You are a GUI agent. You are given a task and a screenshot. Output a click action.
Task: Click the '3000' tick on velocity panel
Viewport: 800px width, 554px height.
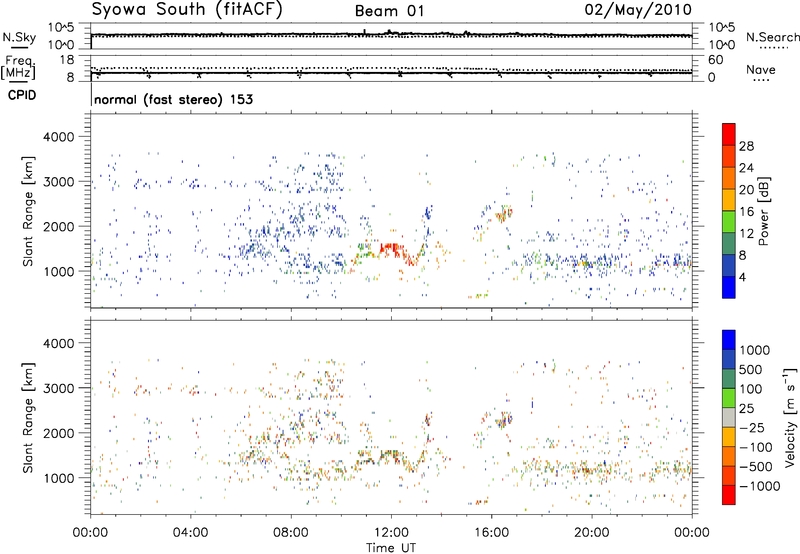point(59,388)
